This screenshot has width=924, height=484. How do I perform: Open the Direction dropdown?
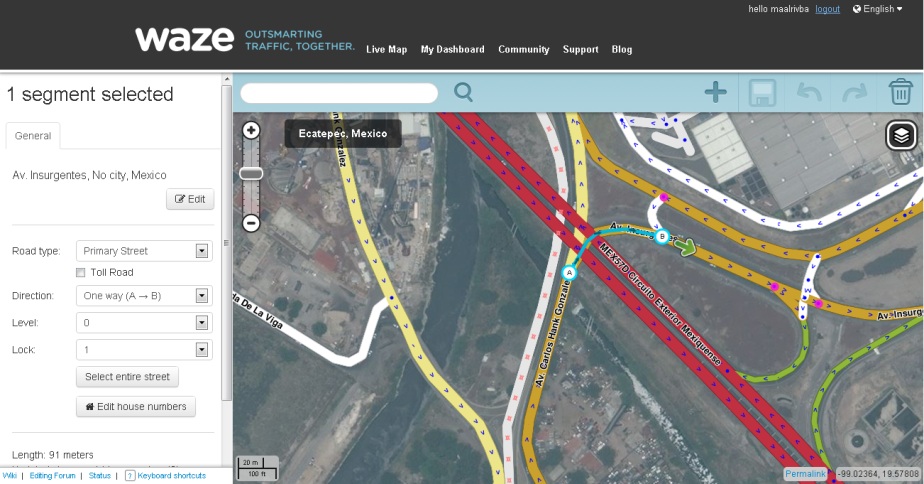[x=144, y=296]
